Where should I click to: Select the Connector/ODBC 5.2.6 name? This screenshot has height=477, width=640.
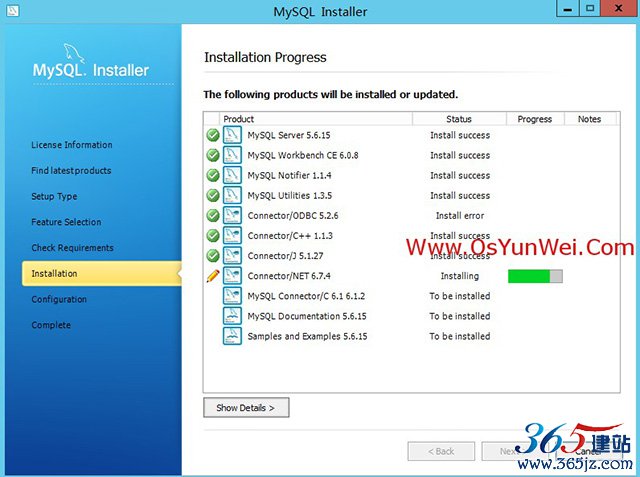[x=293, y=215]
